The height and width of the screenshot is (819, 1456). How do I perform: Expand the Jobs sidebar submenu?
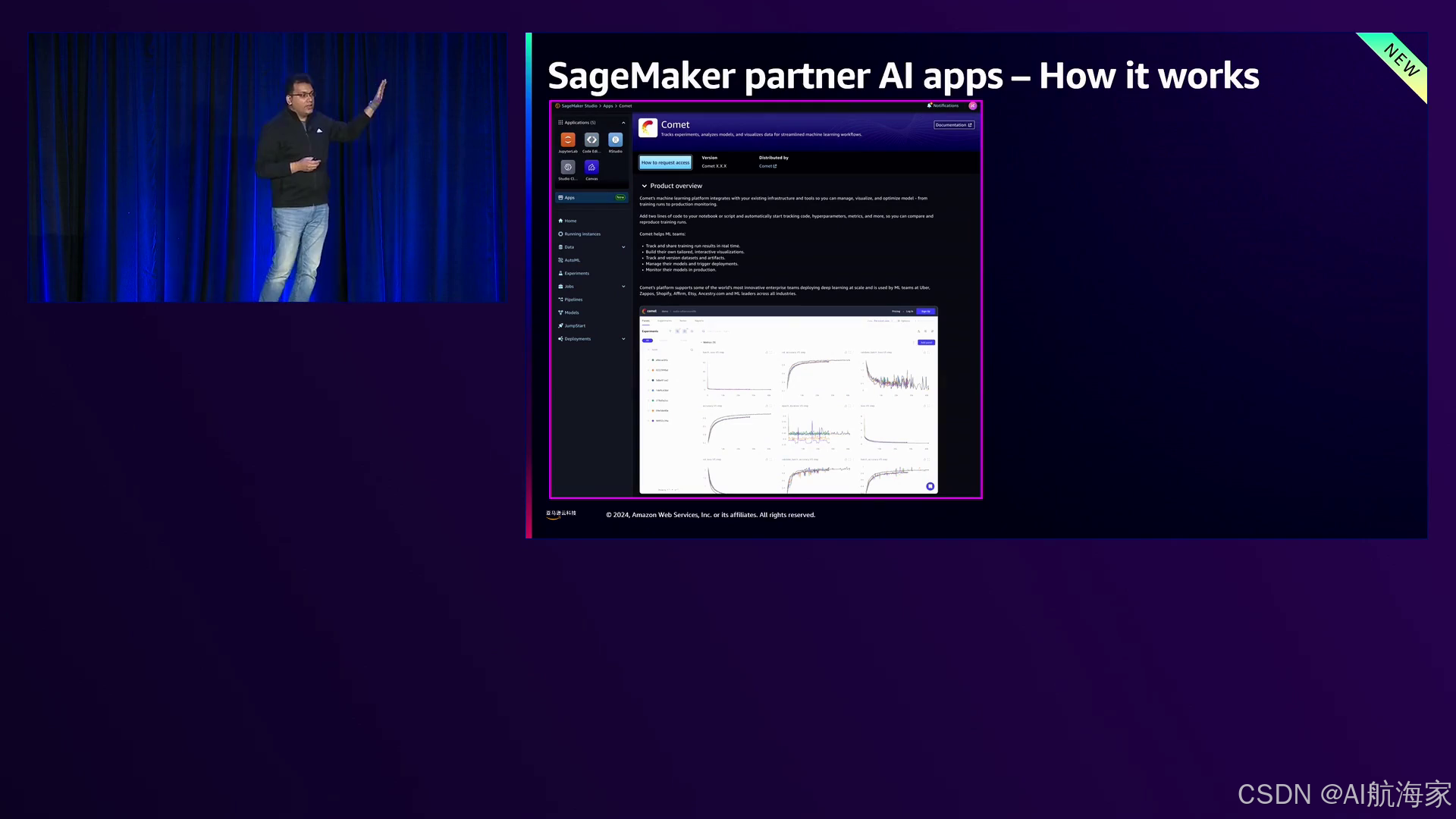[623, 287]
